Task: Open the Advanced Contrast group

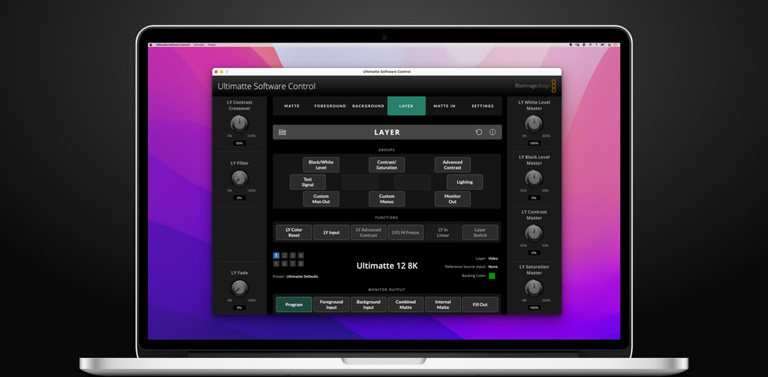Action: point(453,165)
